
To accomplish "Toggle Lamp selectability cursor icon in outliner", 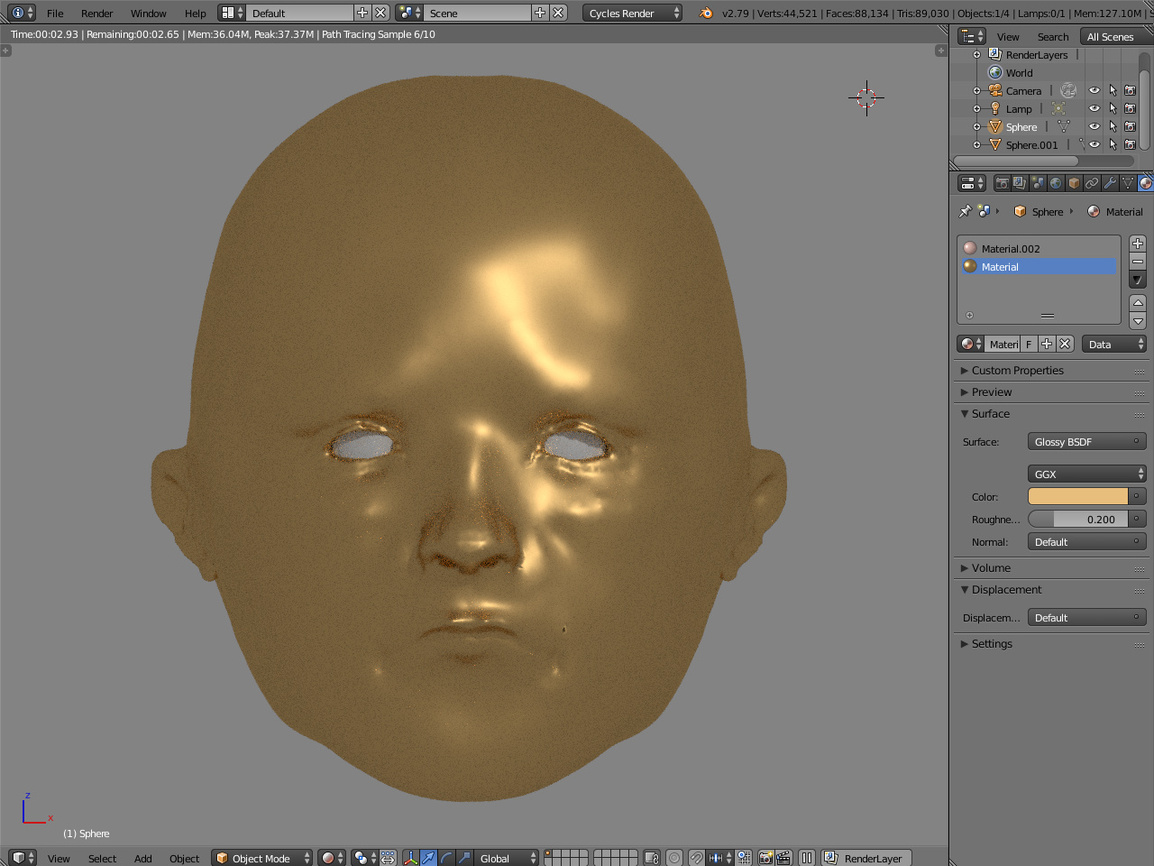I will pos(1112,109).
